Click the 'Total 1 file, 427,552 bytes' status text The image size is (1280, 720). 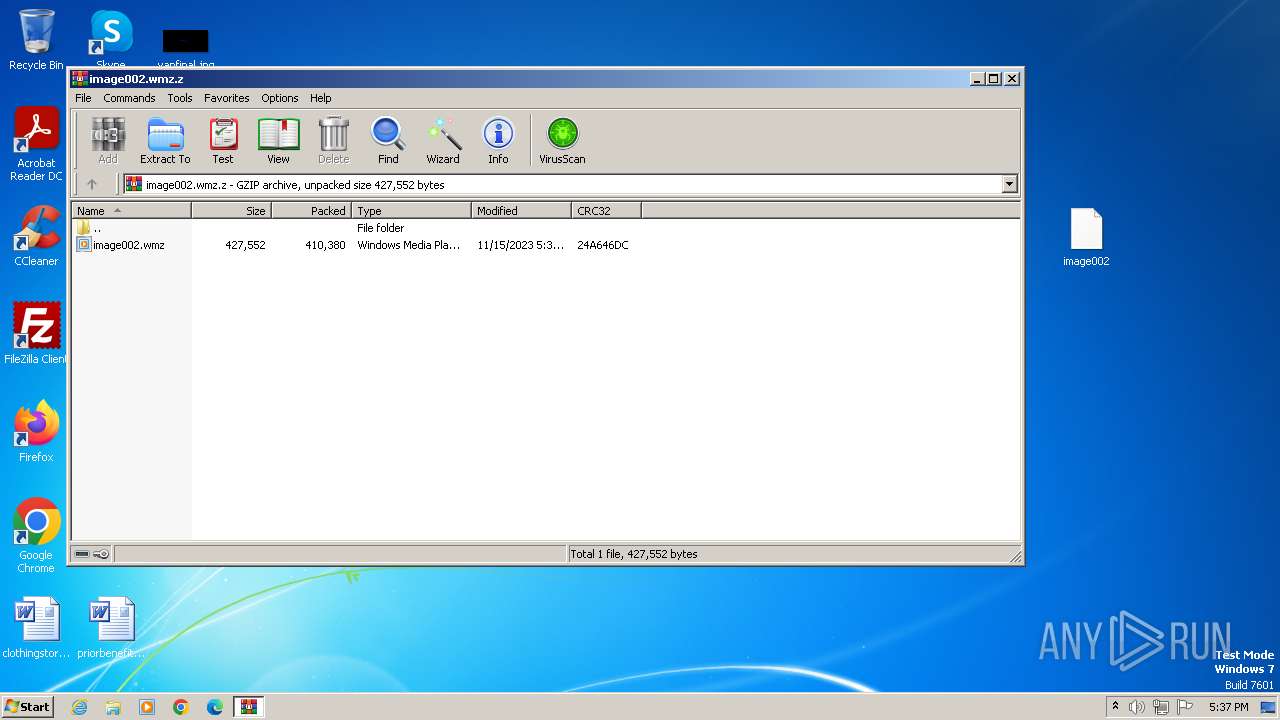[x=634, y=554]
